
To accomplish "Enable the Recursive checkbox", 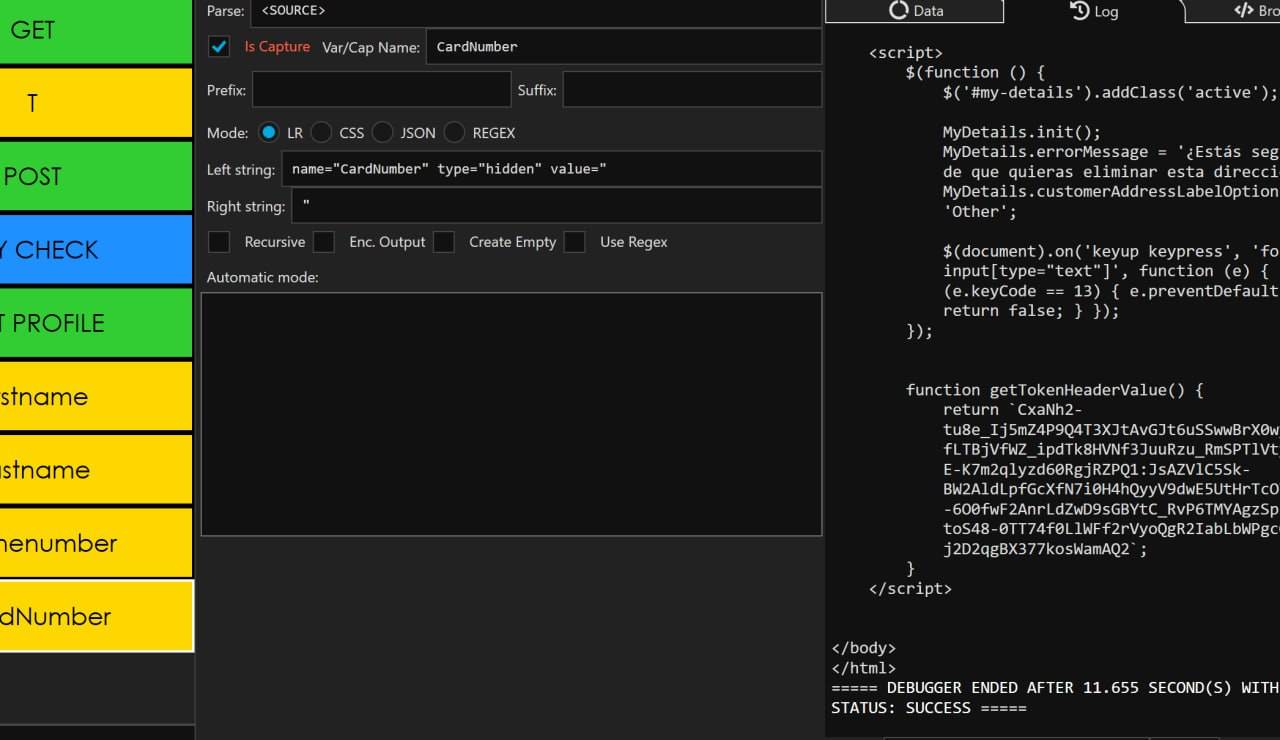I will [218, 242].
